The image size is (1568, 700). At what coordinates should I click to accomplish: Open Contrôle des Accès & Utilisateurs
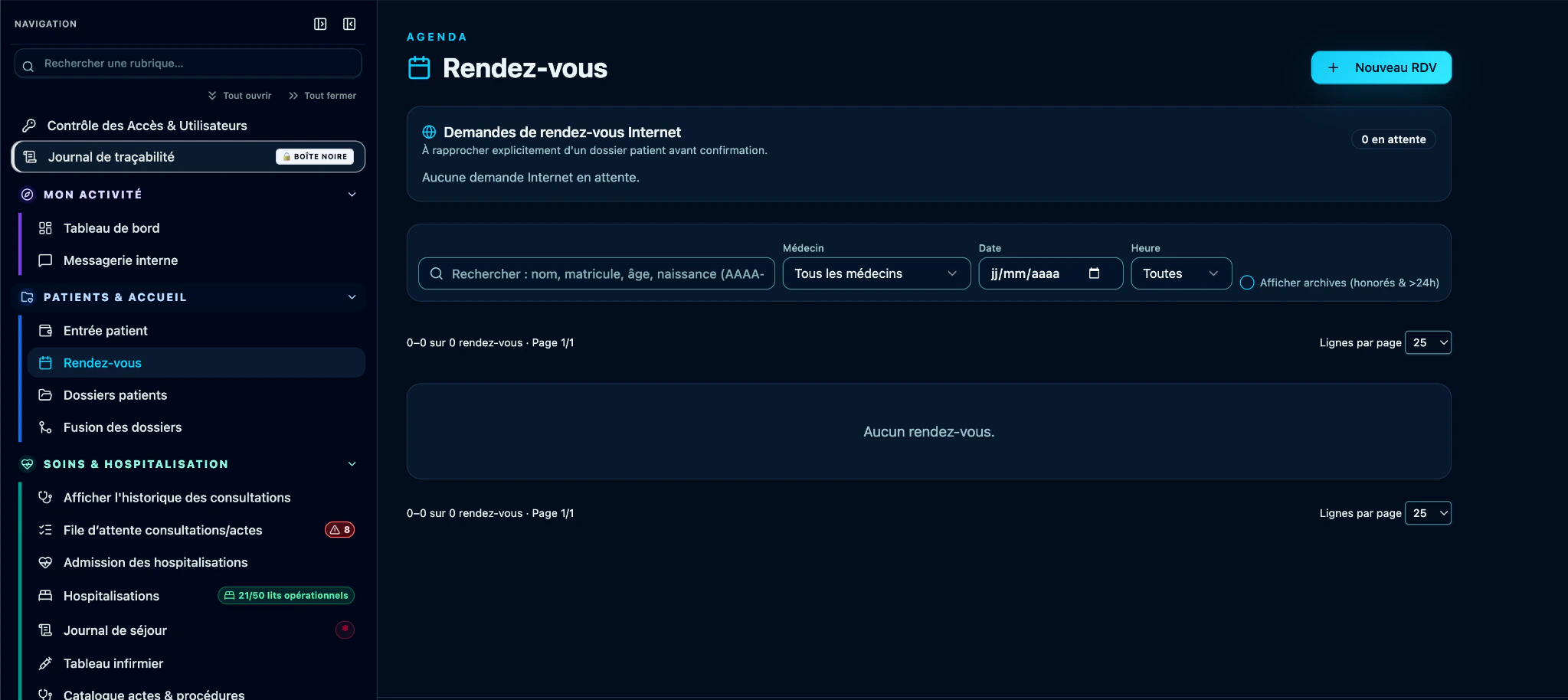click(188, 126)
